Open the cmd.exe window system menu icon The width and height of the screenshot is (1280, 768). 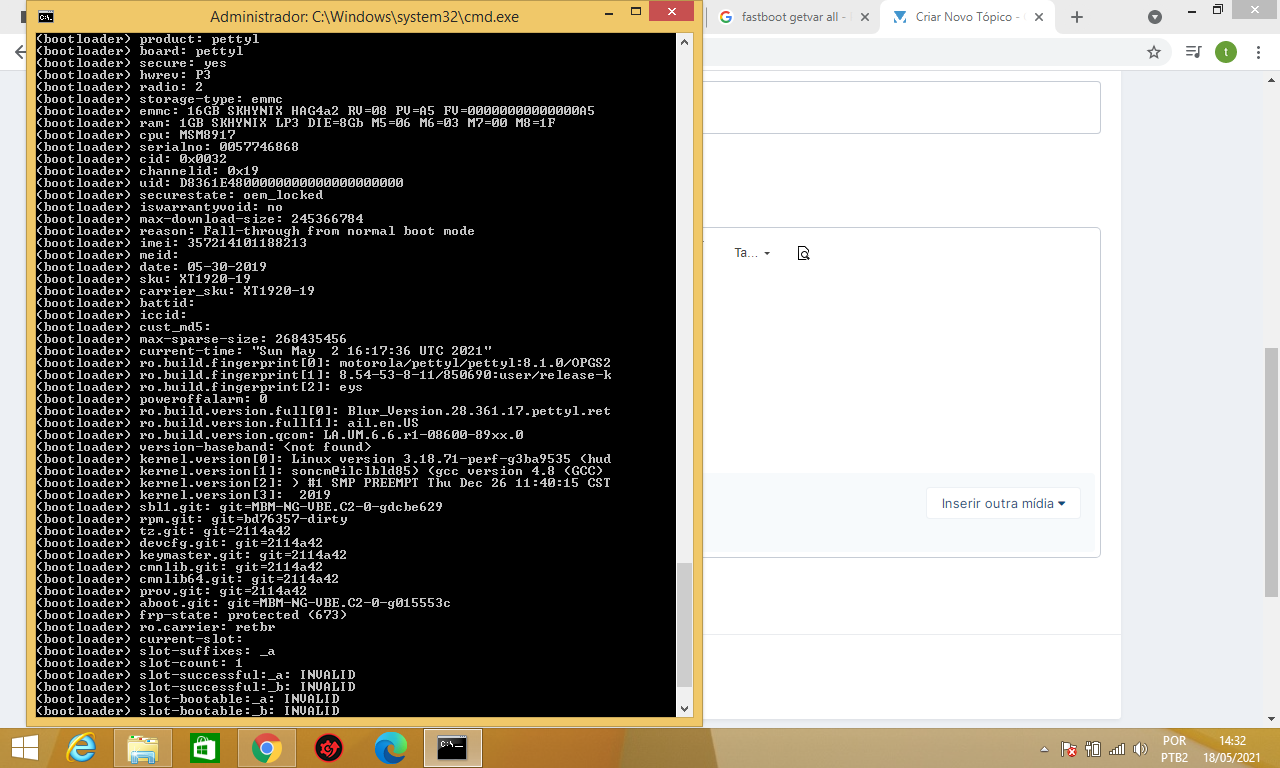46,16
